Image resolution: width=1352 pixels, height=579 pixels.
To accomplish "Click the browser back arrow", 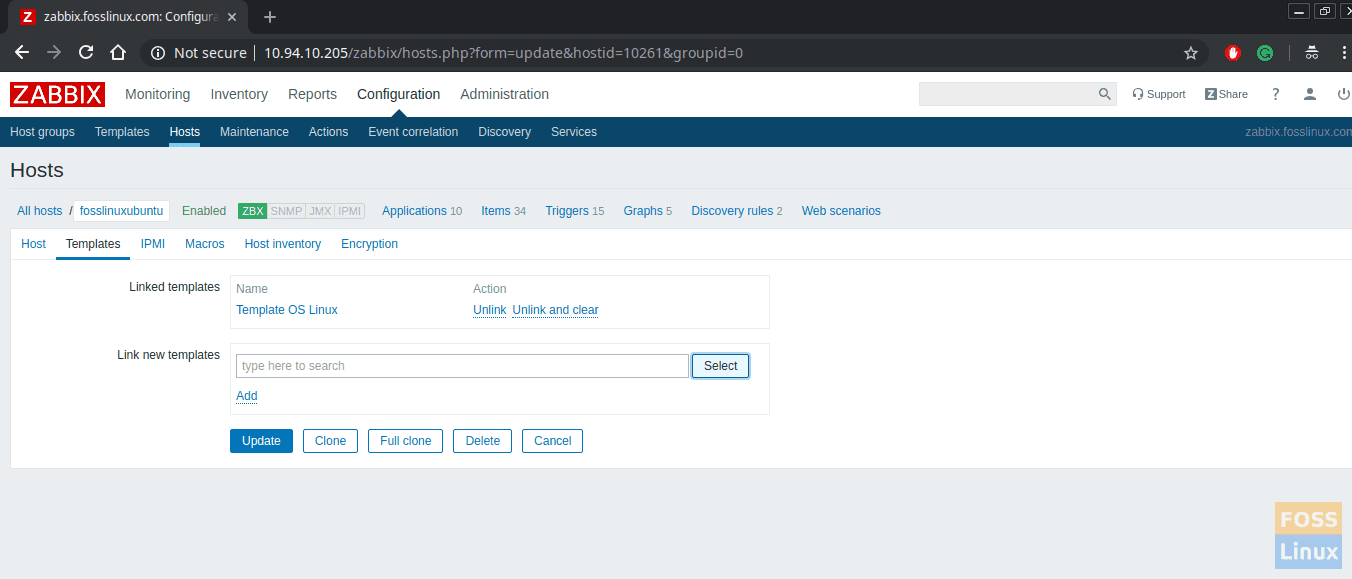I will [x=22, y=53].
